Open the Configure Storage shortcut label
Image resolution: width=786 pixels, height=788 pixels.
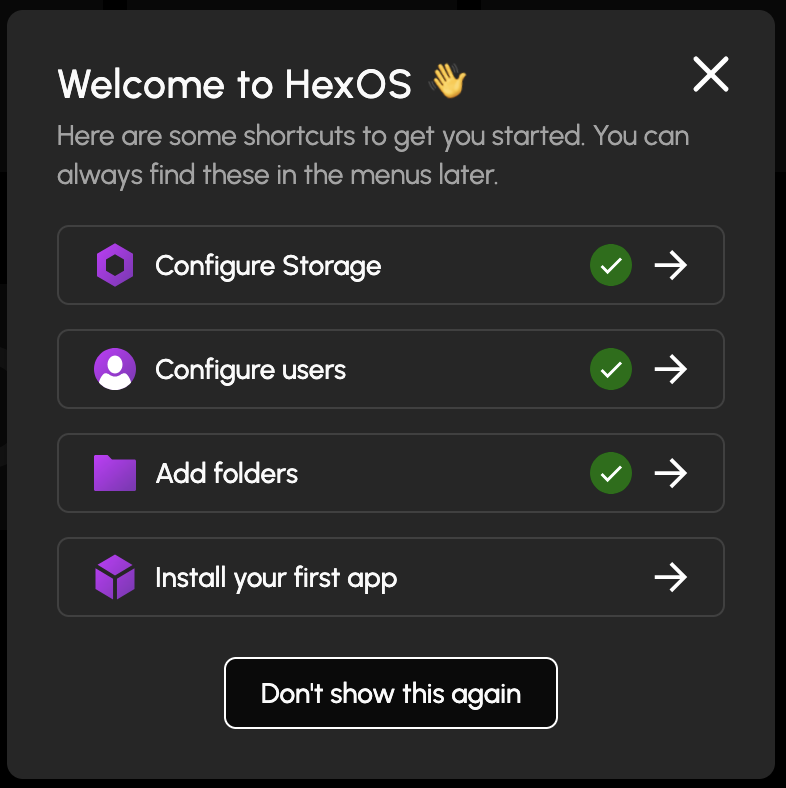[x=268, y=266]
